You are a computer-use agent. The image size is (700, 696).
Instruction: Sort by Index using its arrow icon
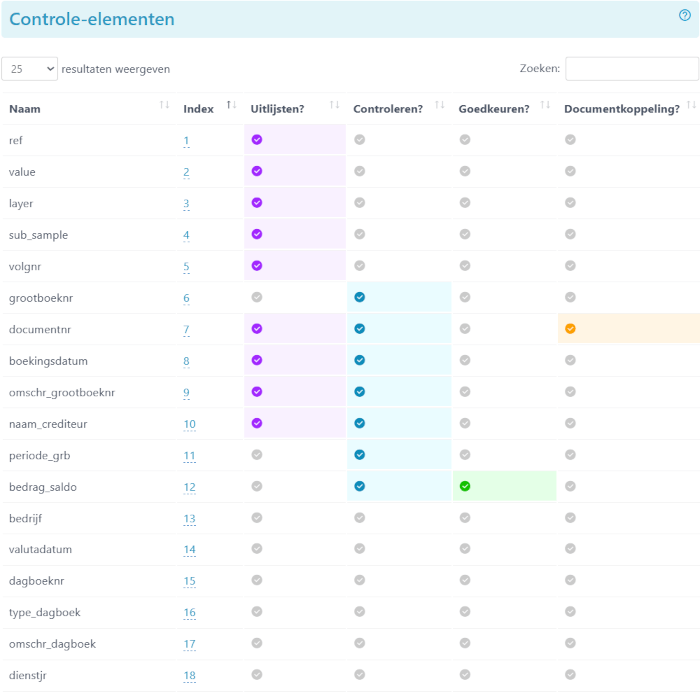[x=231, y=105]
